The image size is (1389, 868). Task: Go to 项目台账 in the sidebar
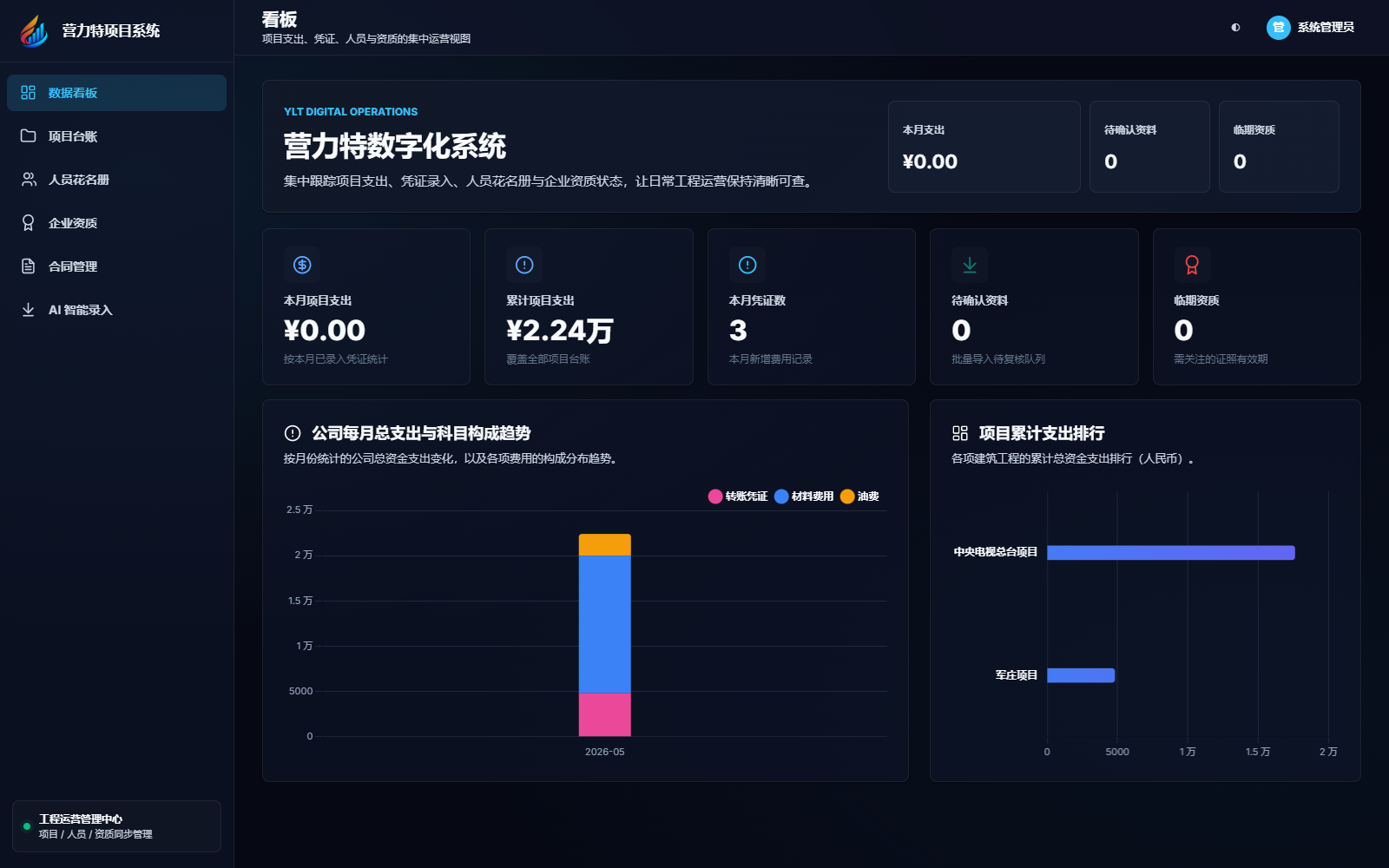(x=116, y=136)
